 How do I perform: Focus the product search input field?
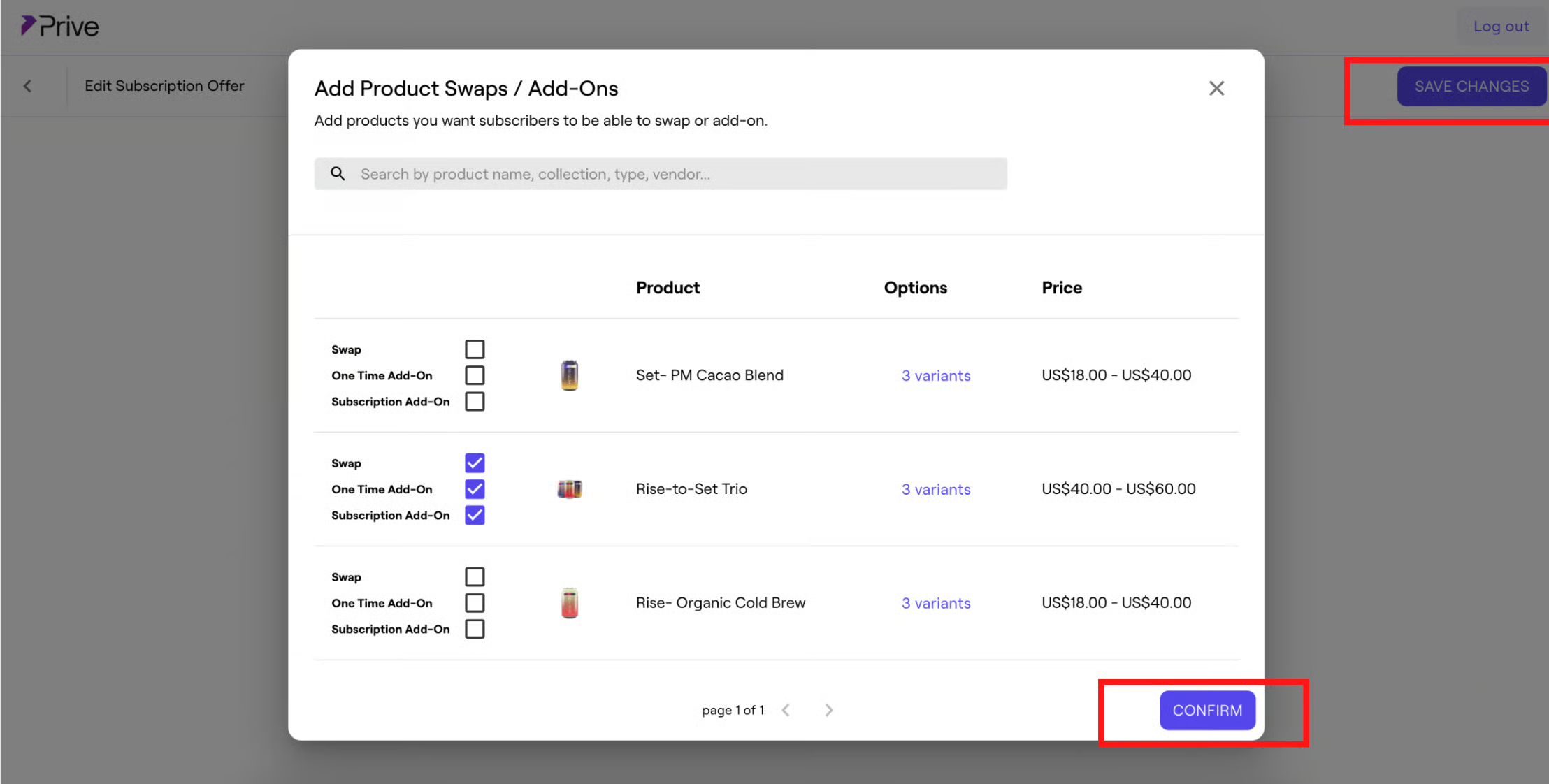[x=671, y=174]
